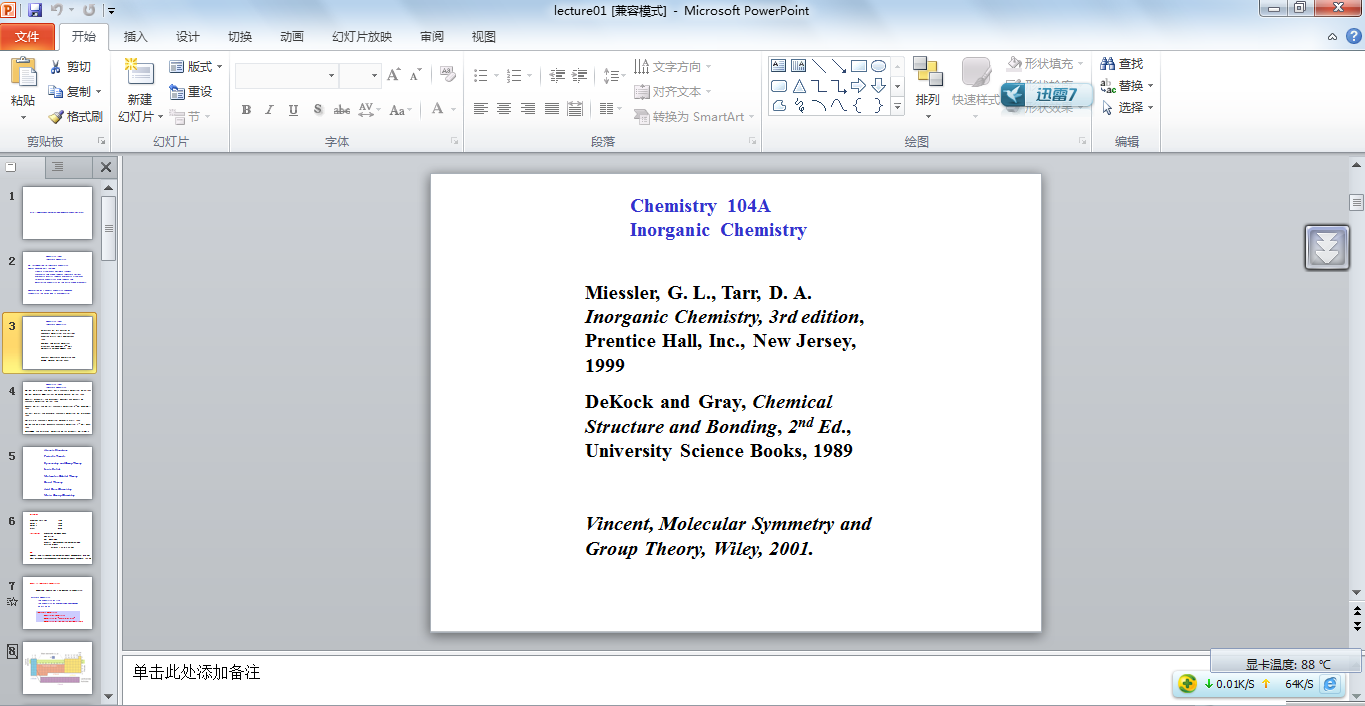This screenshot has height=706, width=1365.
Task: Click decrease list indent level icon
Action: click(557, 75)
